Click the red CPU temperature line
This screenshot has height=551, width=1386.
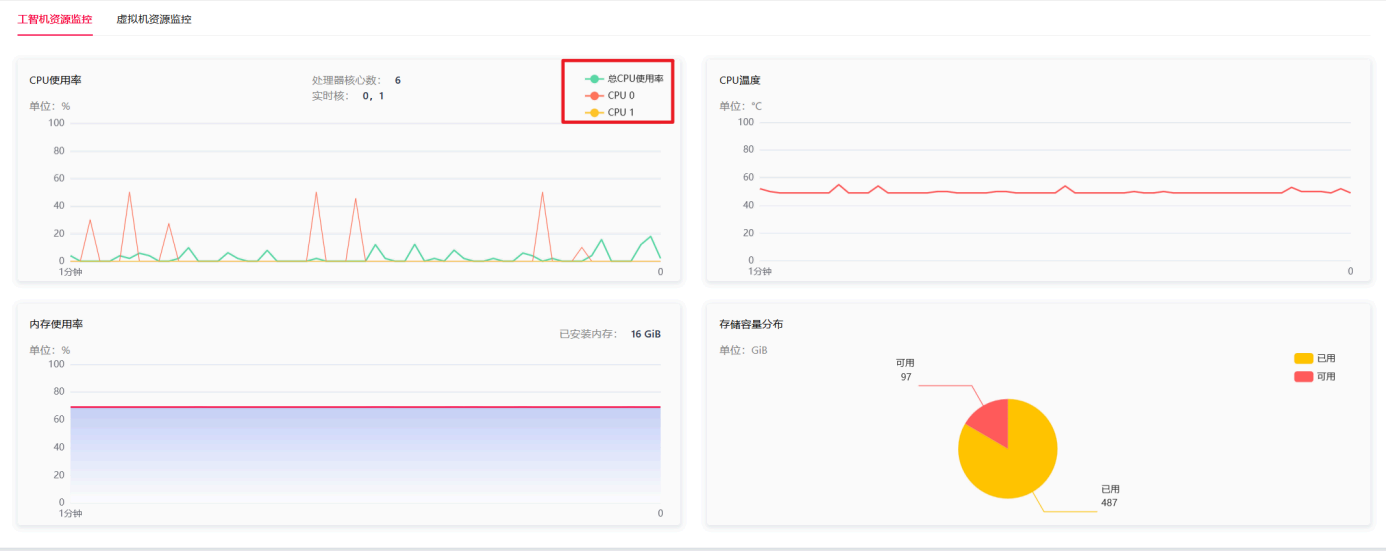click(x=1055, y=192)
